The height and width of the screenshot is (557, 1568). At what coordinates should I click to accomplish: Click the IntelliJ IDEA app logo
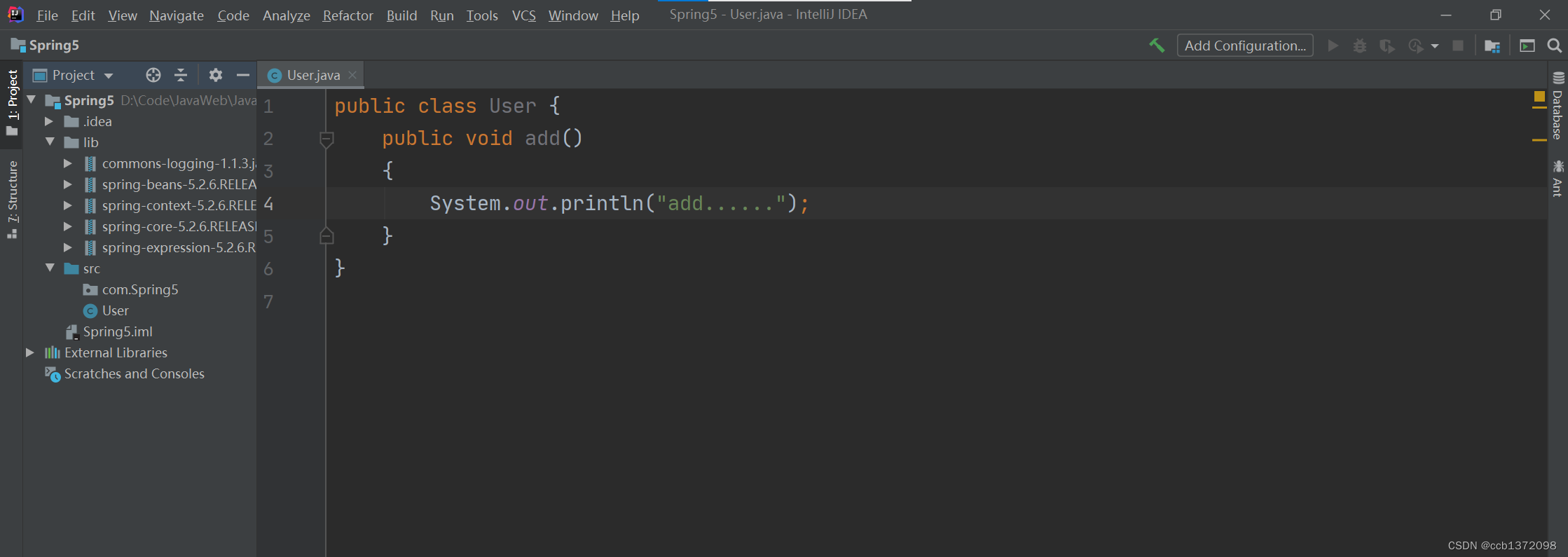pyautogui.click(x=15, y=14)
